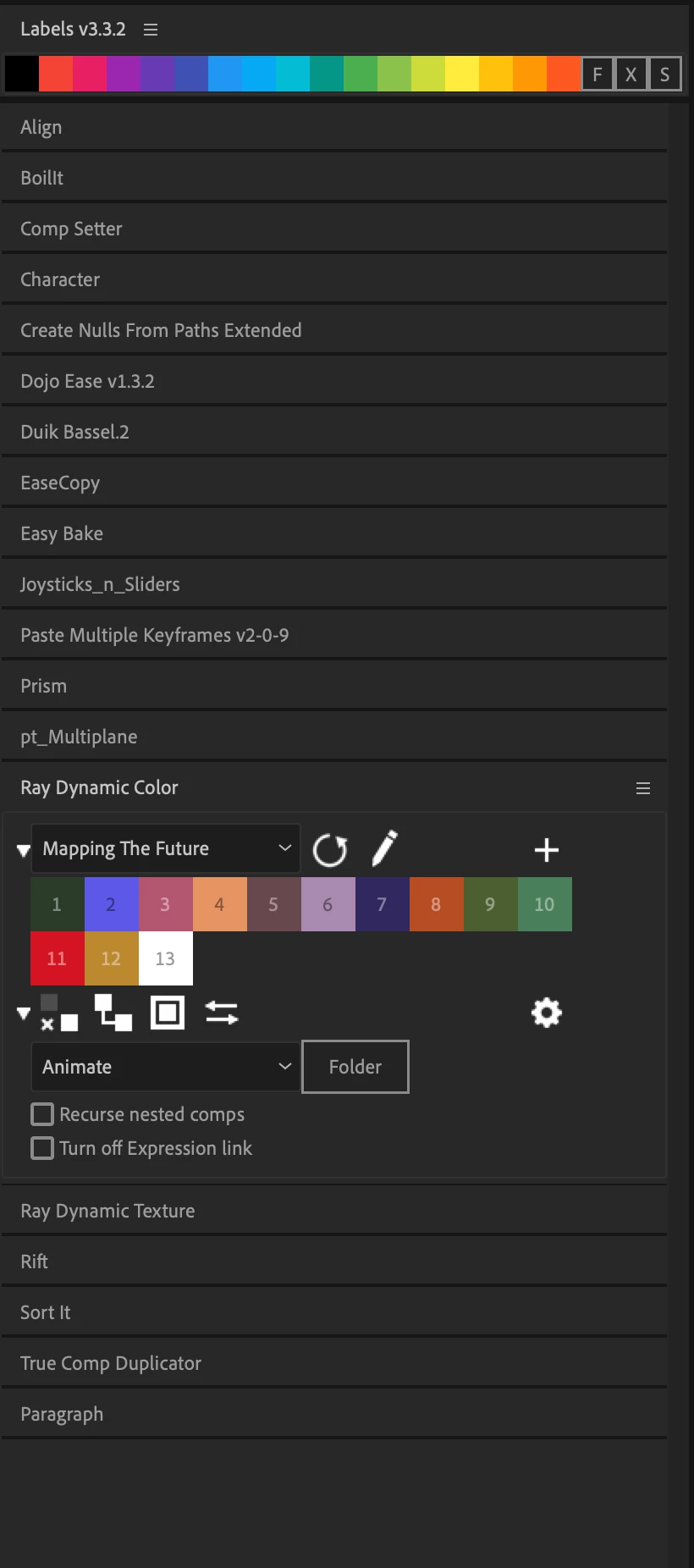Select palette color swatch 8
This screenshot has height=1568, width=694.
(437, 904)
